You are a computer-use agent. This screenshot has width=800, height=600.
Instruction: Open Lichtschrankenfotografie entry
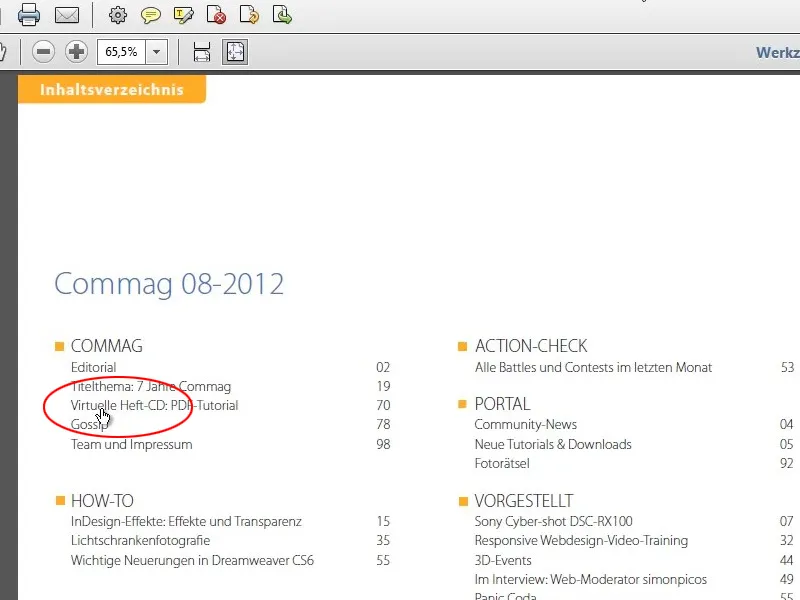point(140,540)
